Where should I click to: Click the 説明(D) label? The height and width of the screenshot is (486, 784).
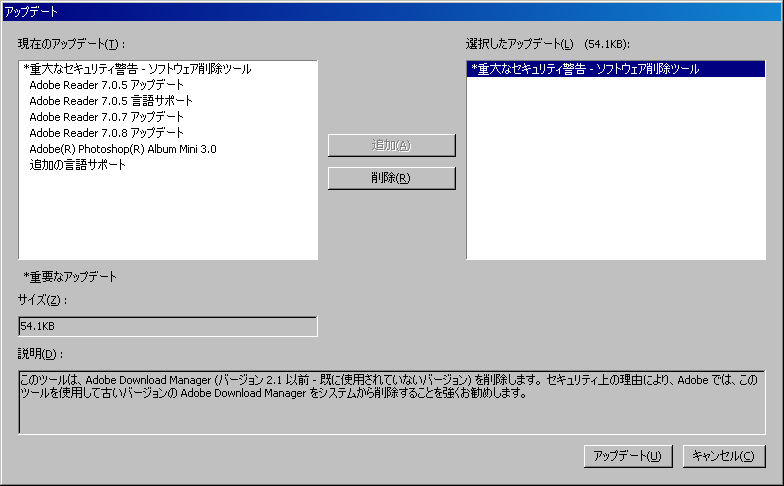point(40,354)
